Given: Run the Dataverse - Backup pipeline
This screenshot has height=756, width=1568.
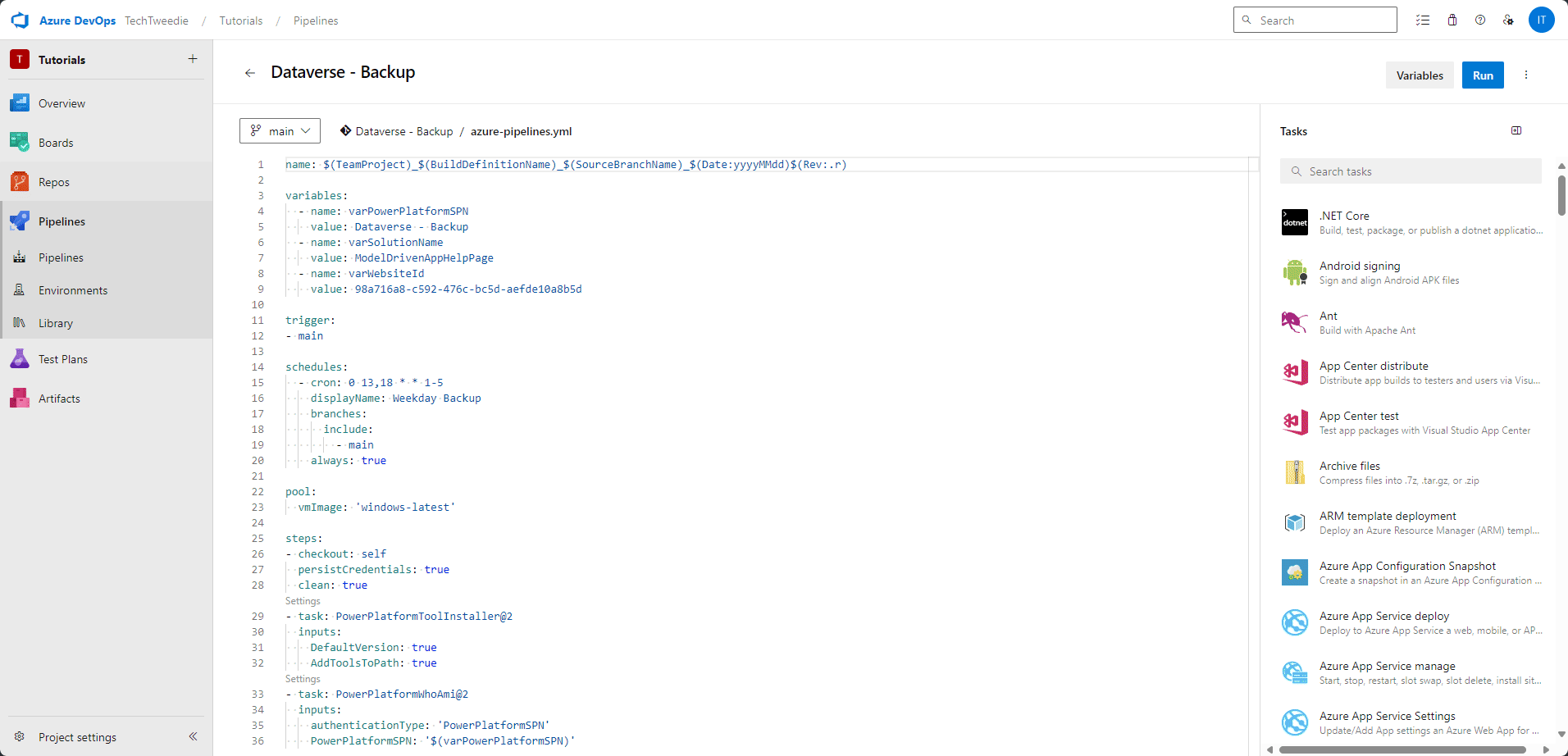Looking at the screenshot, I should point(1483,75).
